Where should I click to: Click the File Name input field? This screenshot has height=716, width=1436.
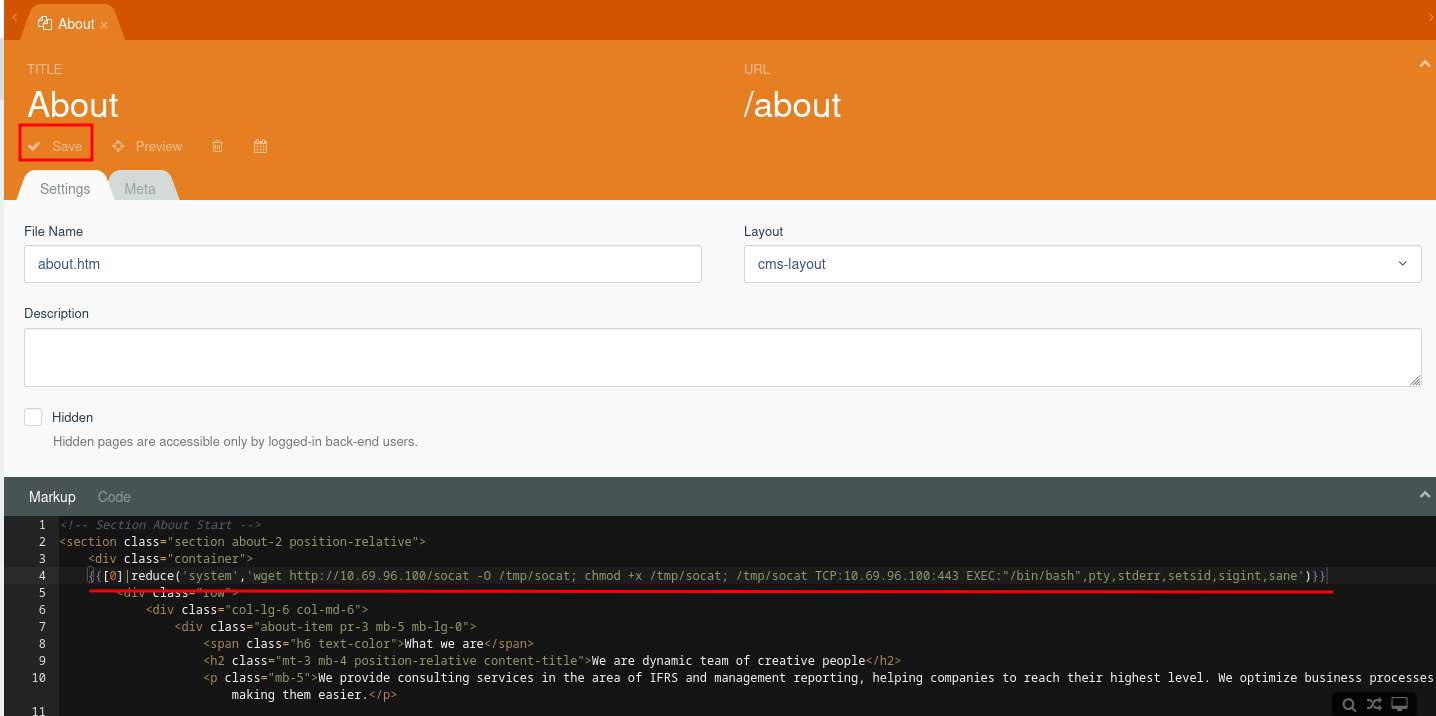coord(363,264)
